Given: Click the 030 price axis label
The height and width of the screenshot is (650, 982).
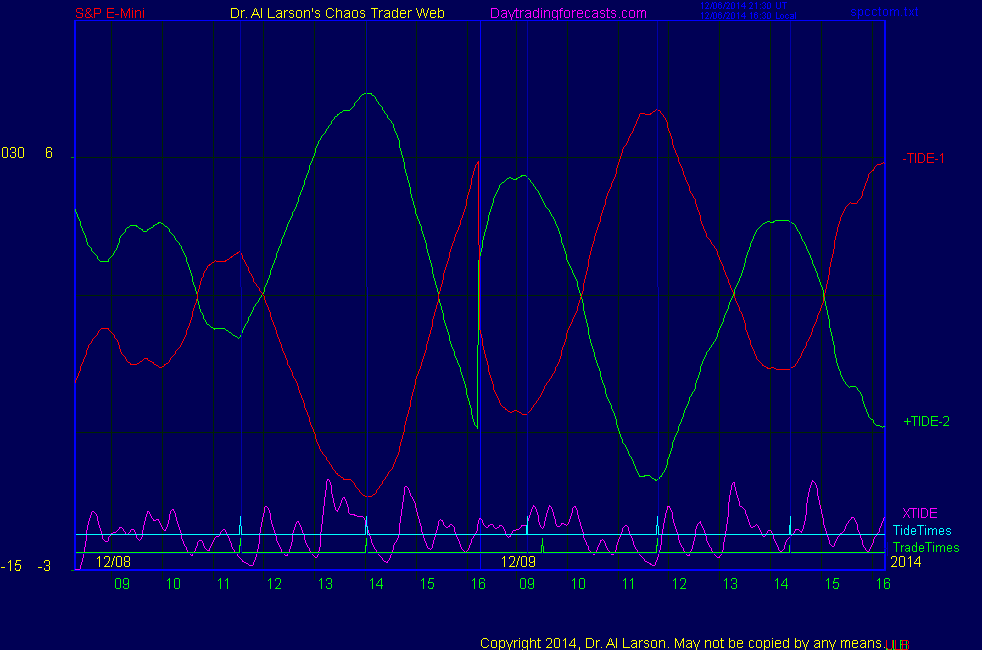Looking at the screenshot, I should tap(13, 153).
